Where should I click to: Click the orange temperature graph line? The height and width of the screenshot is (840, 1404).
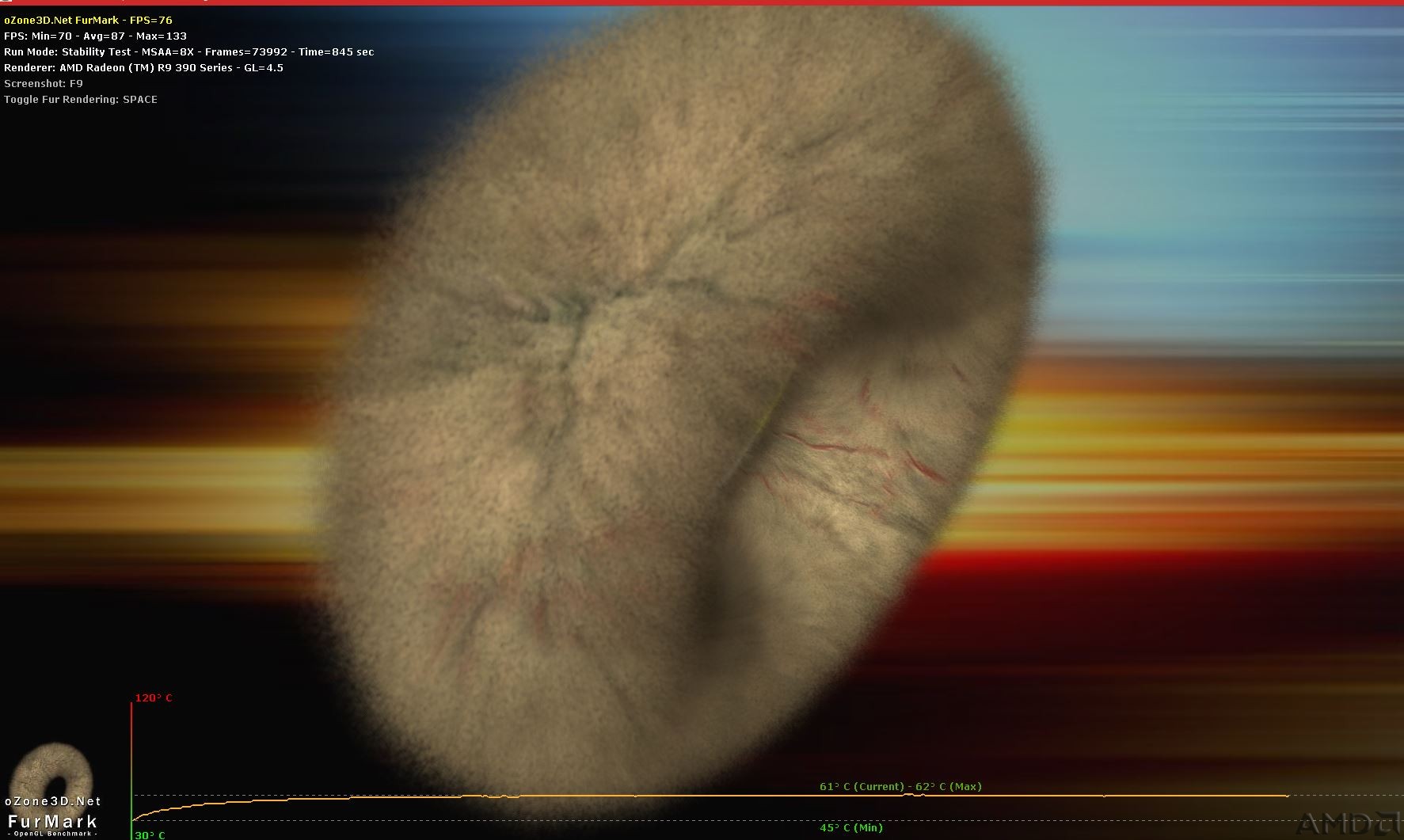click(x=710, y=796)
